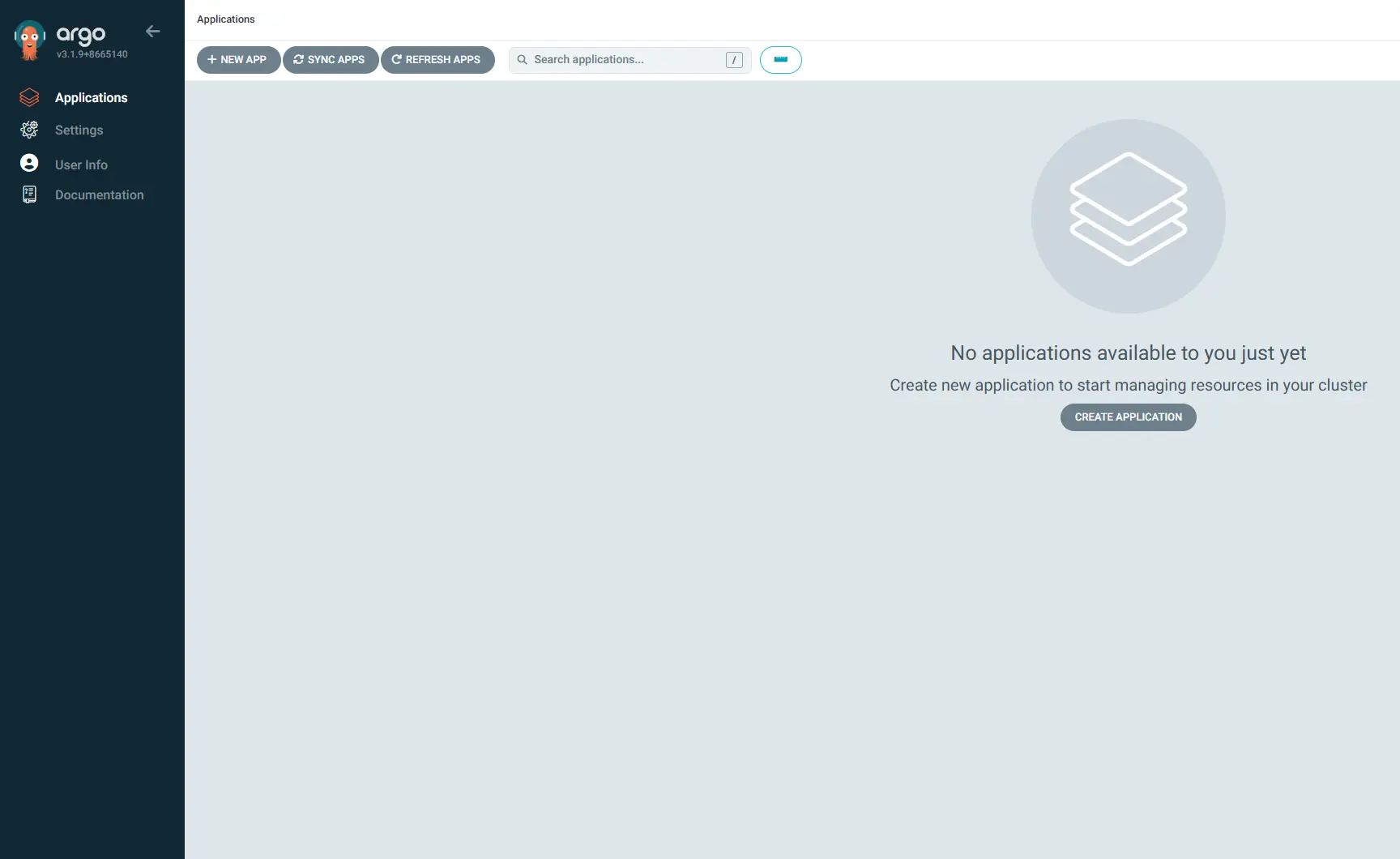
Task: Open the Settings text label in the sidebar
Action: (x=79, y=130)
